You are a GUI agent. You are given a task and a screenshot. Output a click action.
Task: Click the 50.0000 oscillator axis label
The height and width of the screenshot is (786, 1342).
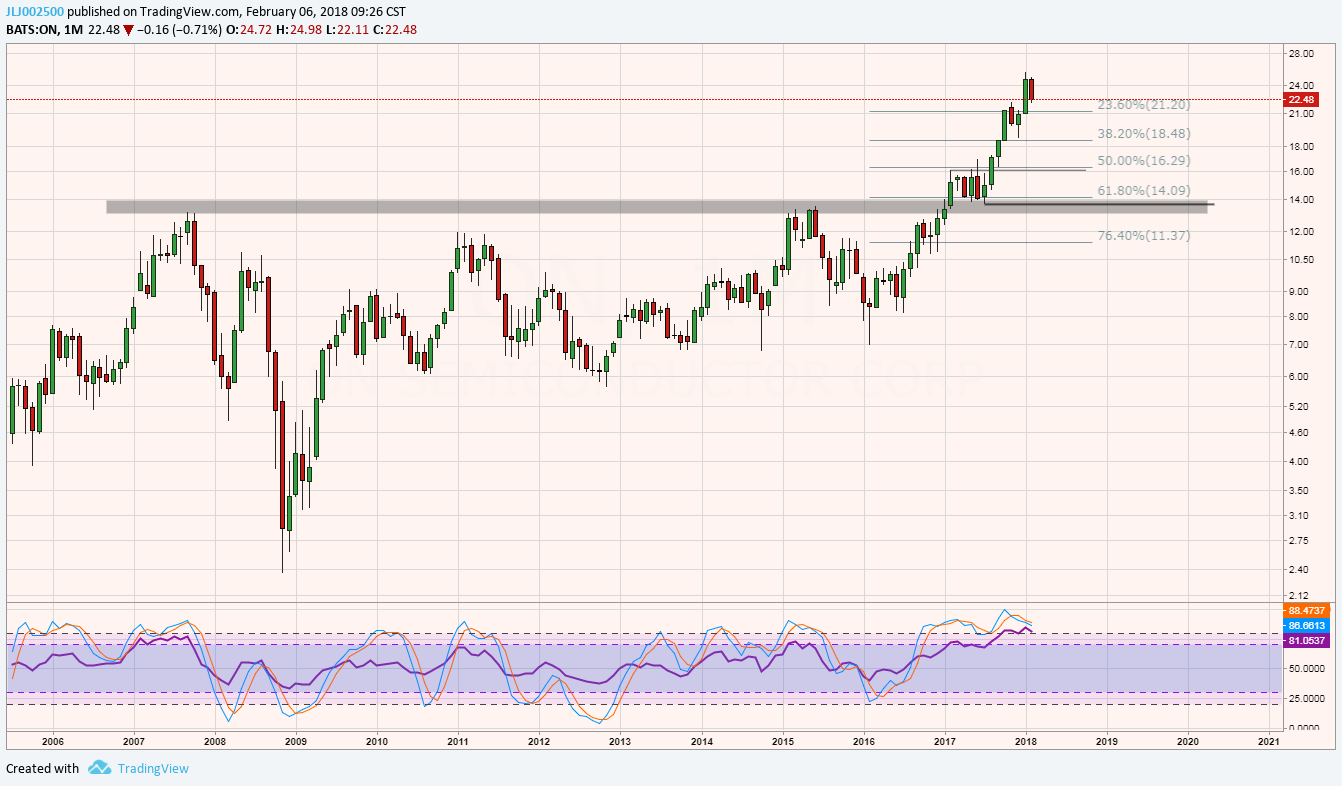tap(1305, 668)
